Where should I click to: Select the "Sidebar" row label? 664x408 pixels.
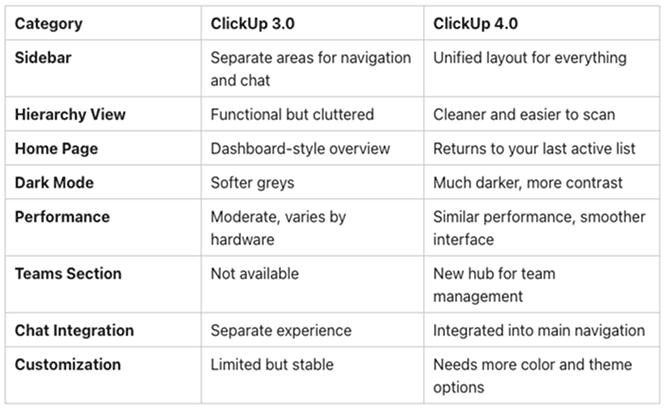43,58
